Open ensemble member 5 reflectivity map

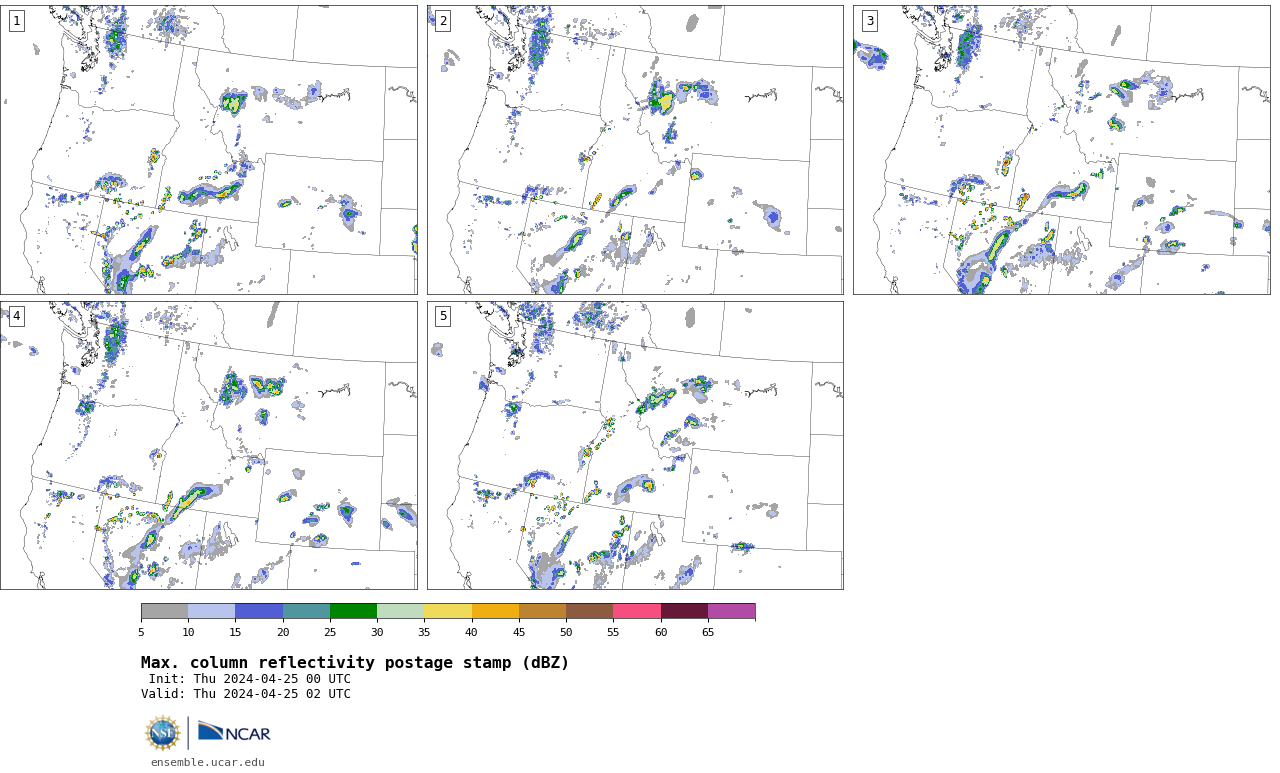tap(635, 445)
